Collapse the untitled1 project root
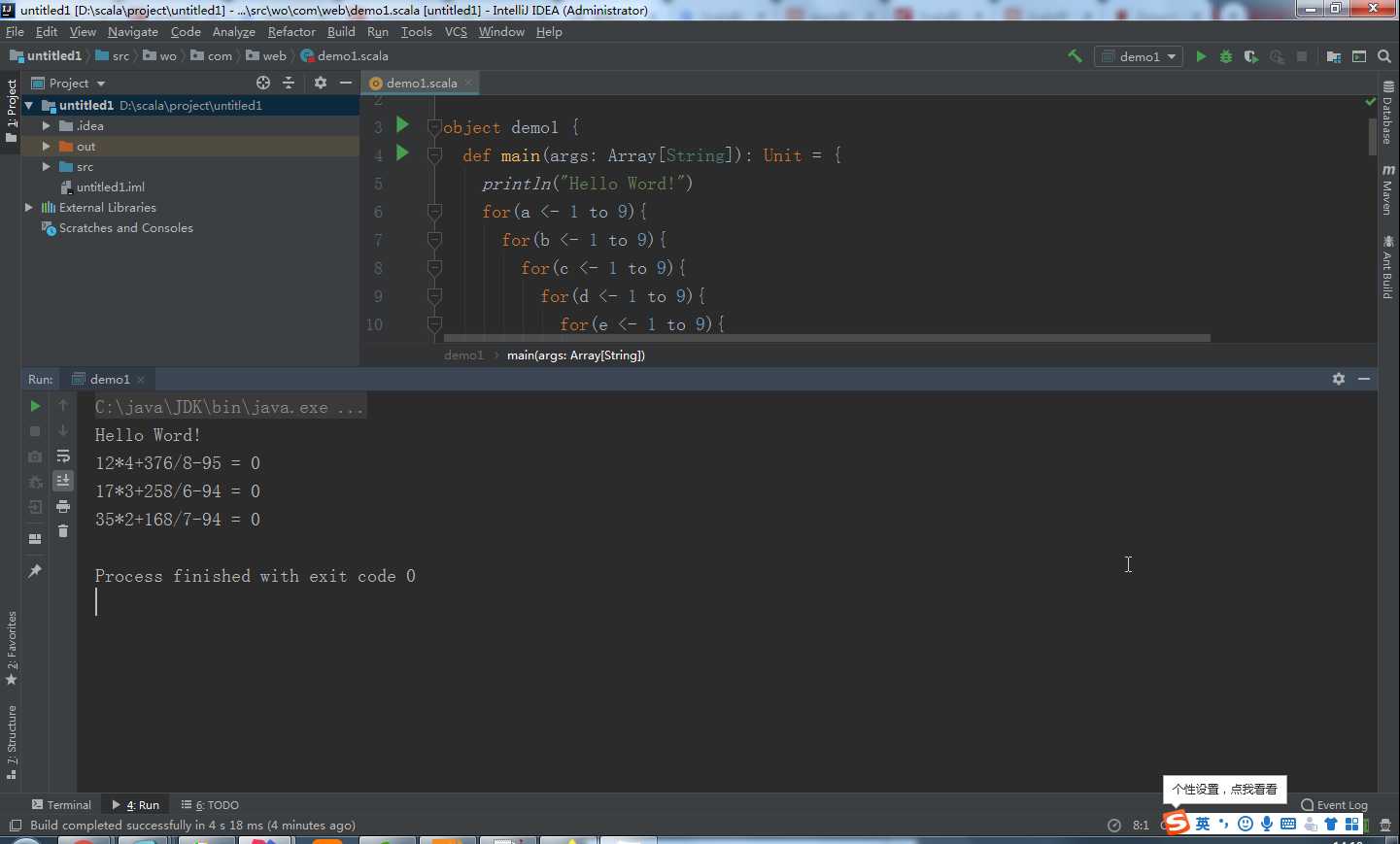 [x=29, y=105]
